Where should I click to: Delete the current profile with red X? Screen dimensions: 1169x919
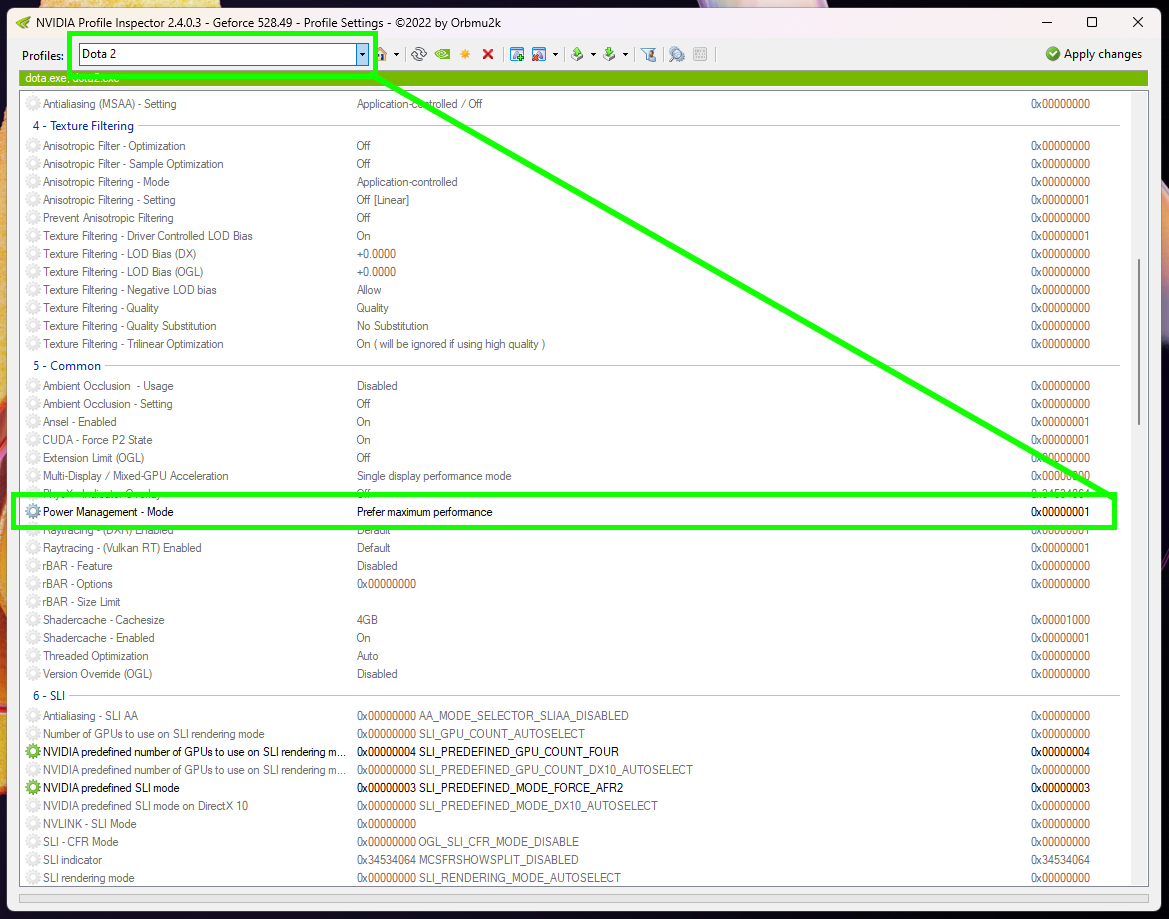tap(488, 54)
